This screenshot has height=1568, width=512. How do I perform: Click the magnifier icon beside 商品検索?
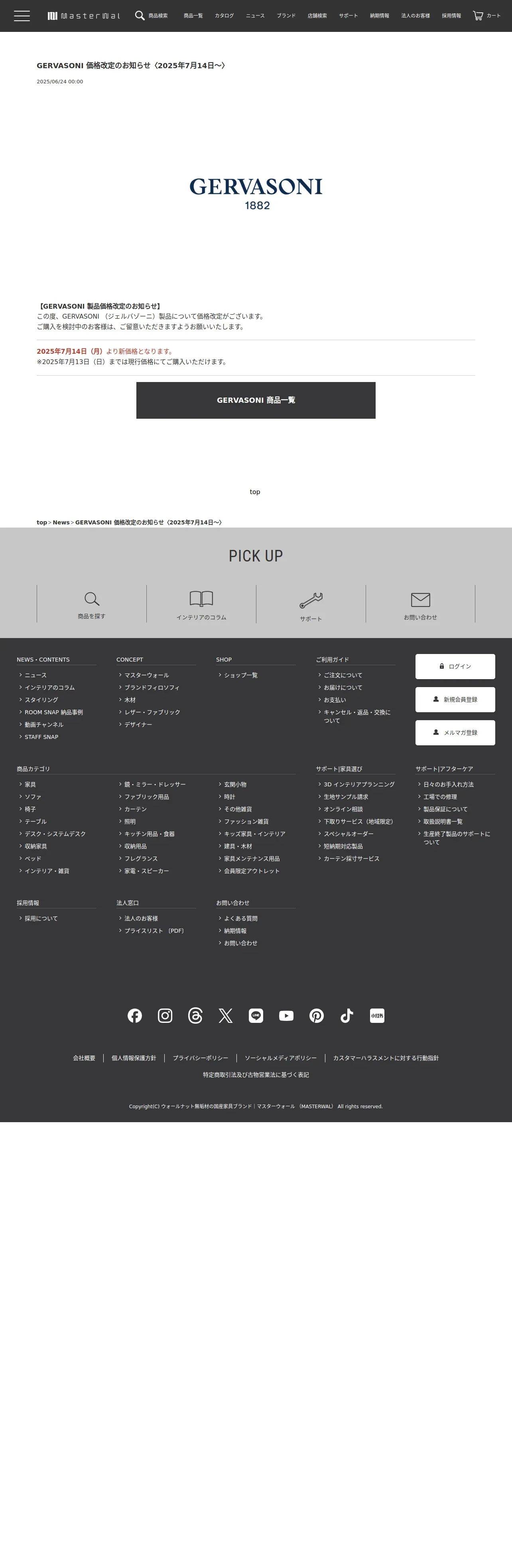[140, 16]
